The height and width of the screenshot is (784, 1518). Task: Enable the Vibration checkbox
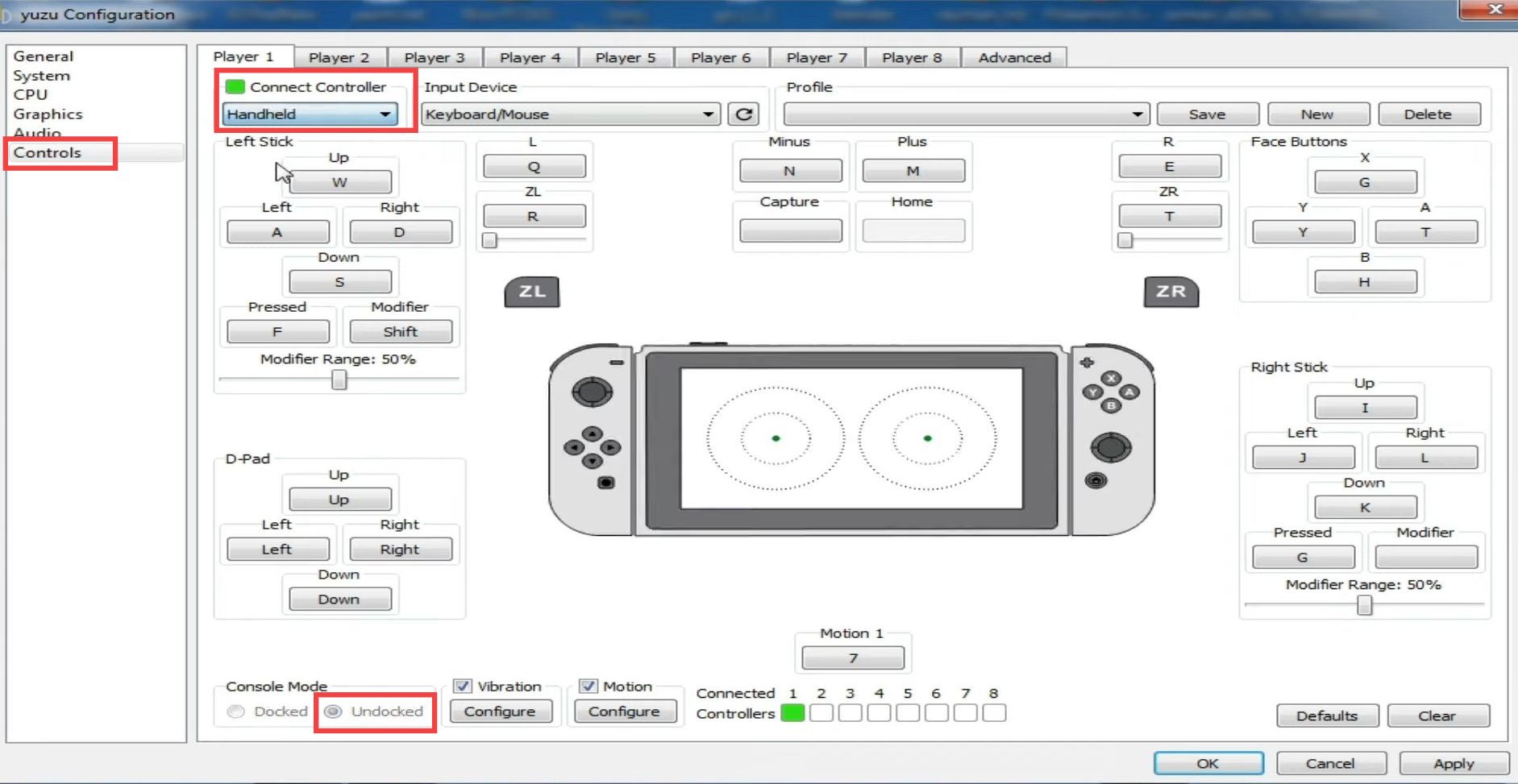click(462, 686)
